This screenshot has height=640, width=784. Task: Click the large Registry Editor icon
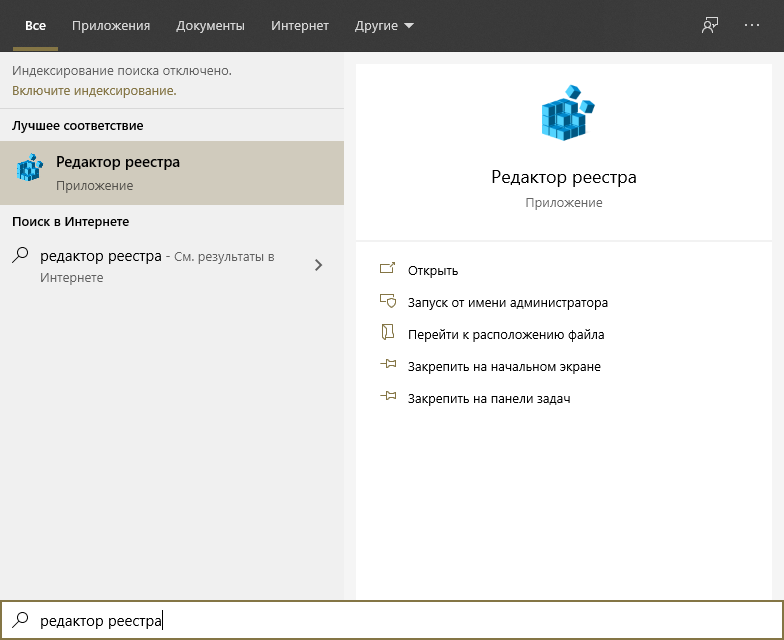[568, 113]
